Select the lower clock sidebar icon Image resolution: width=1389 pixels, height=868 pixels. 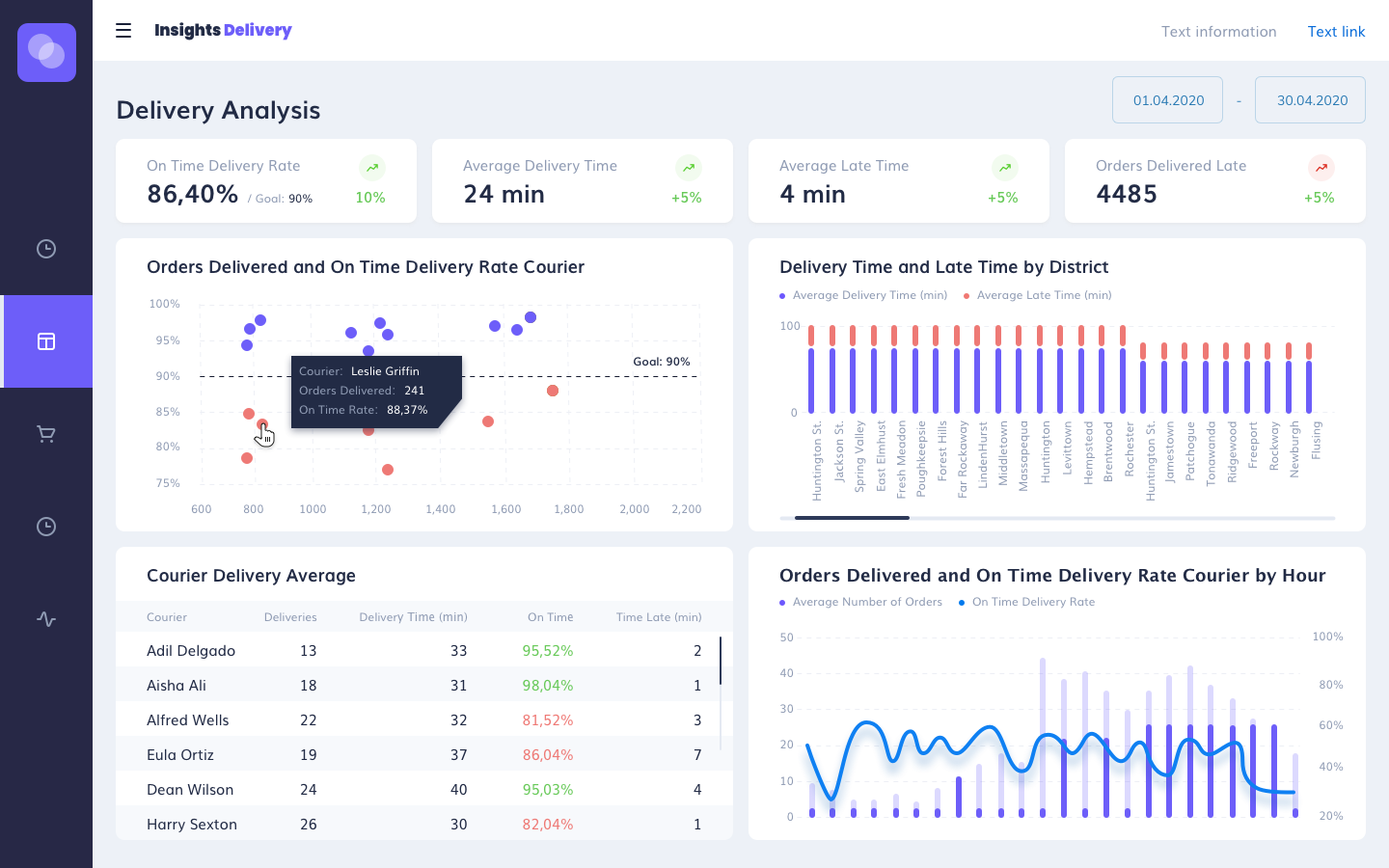click(x=46, y=527)
